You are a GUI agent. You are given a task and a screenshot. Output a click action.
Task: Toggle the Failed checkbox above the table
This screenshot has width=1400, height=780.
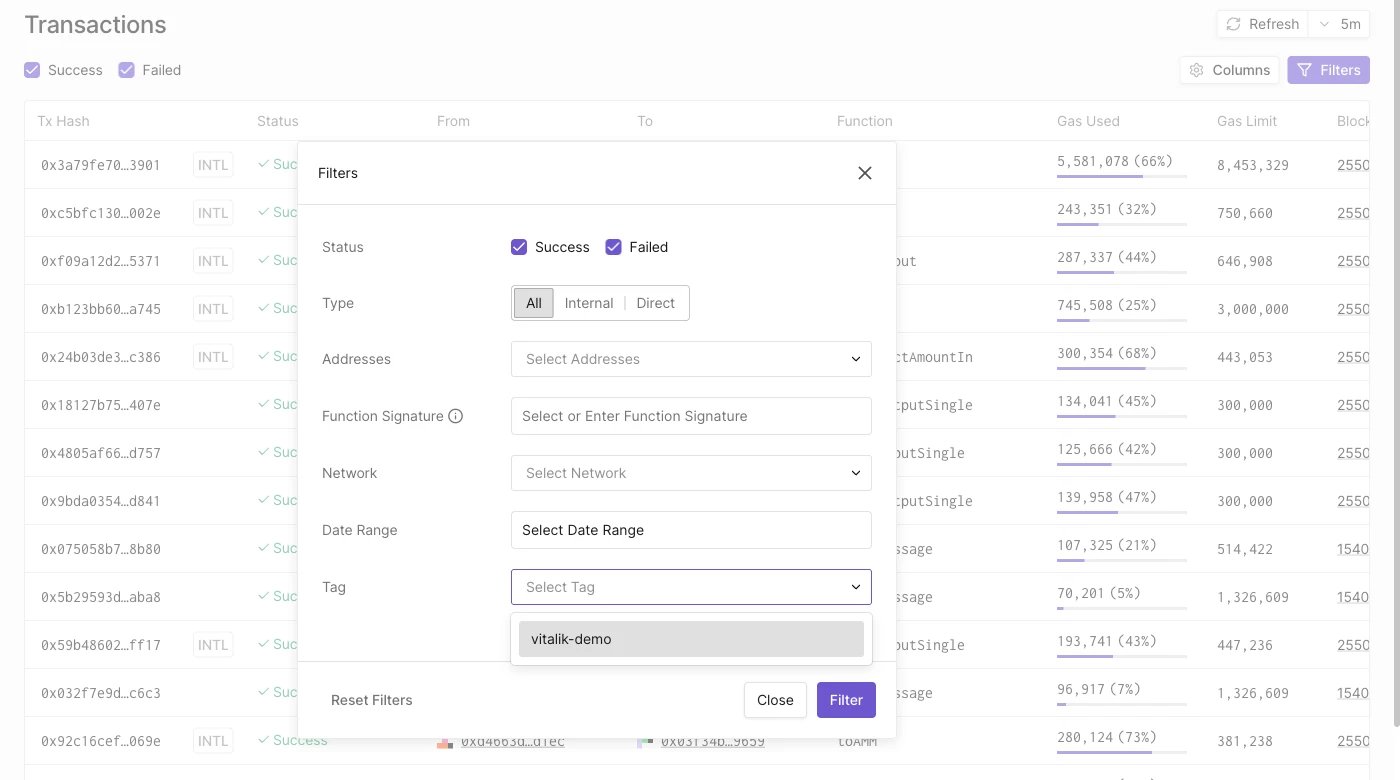(126, 70)
